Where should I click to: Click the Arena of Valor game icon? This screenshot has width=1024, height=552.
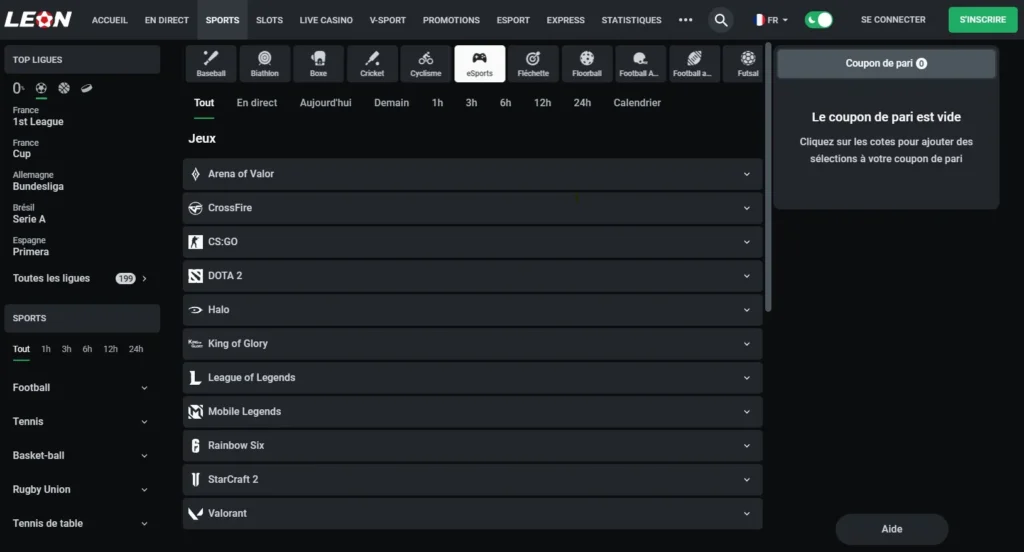(x=195, y=174)
